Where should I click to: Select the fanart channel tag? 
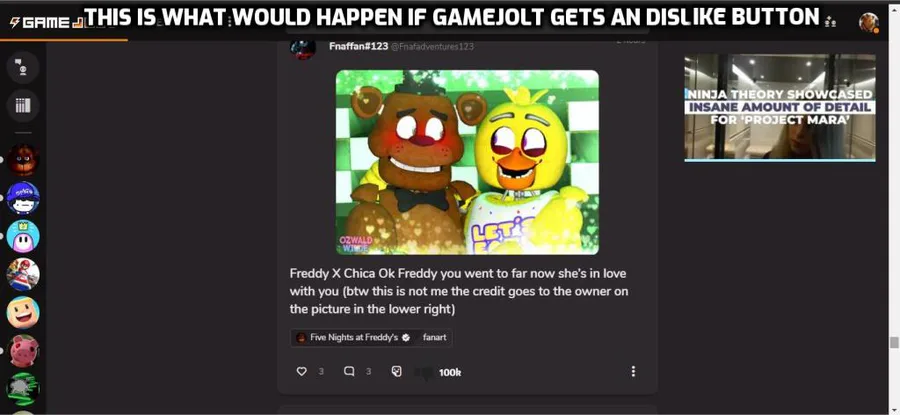pyautogui.click(x=435, y=338)
